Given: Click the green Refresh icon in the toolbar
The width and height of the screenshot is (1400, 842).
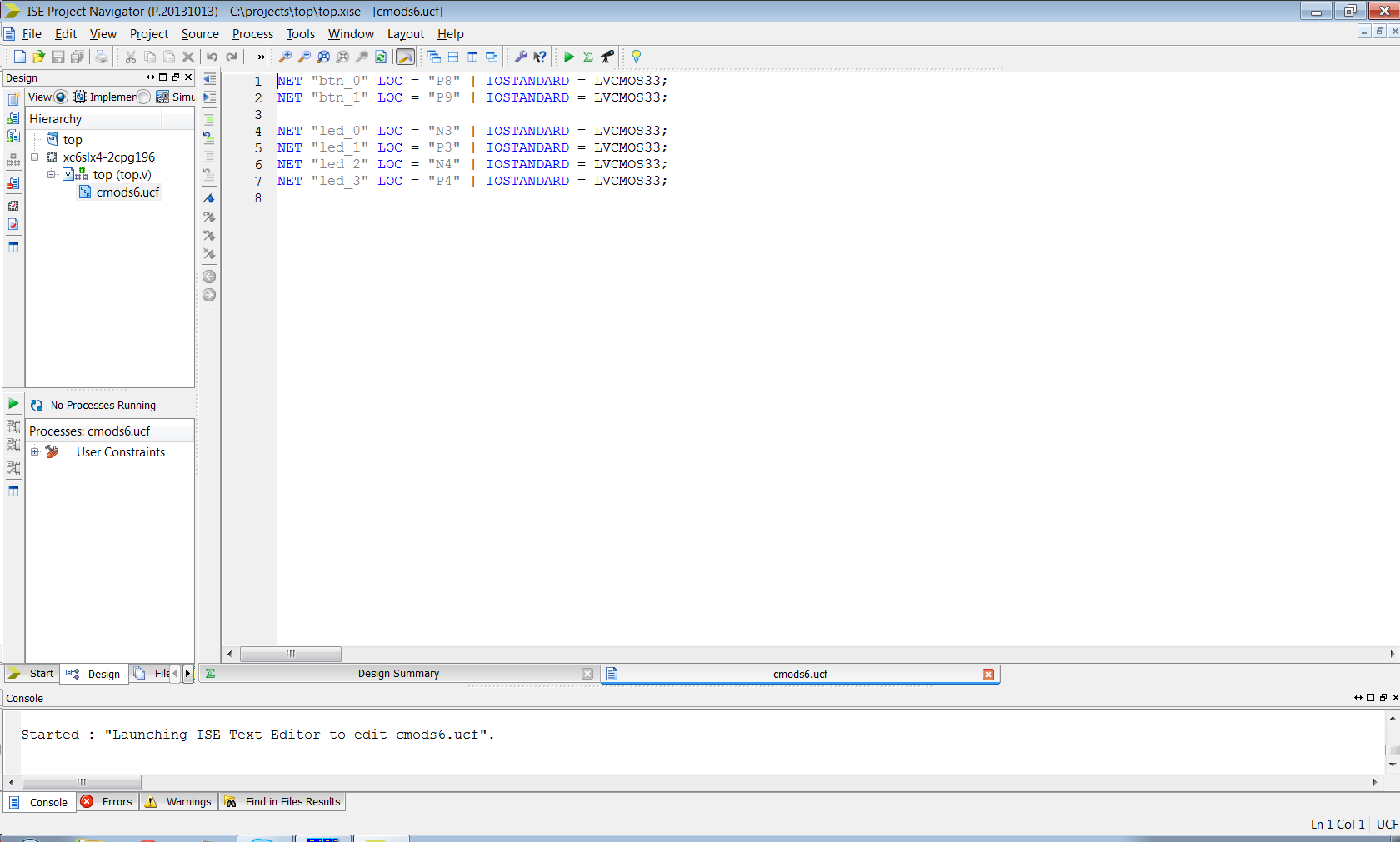Looking at the screenshot, I should tap(381, 57).
